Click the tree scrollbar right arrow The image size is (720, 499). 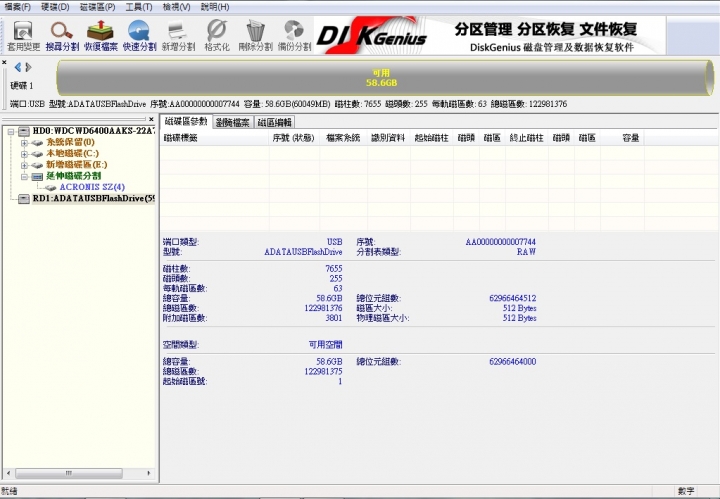pyautogui.click(x=149, y=473)
